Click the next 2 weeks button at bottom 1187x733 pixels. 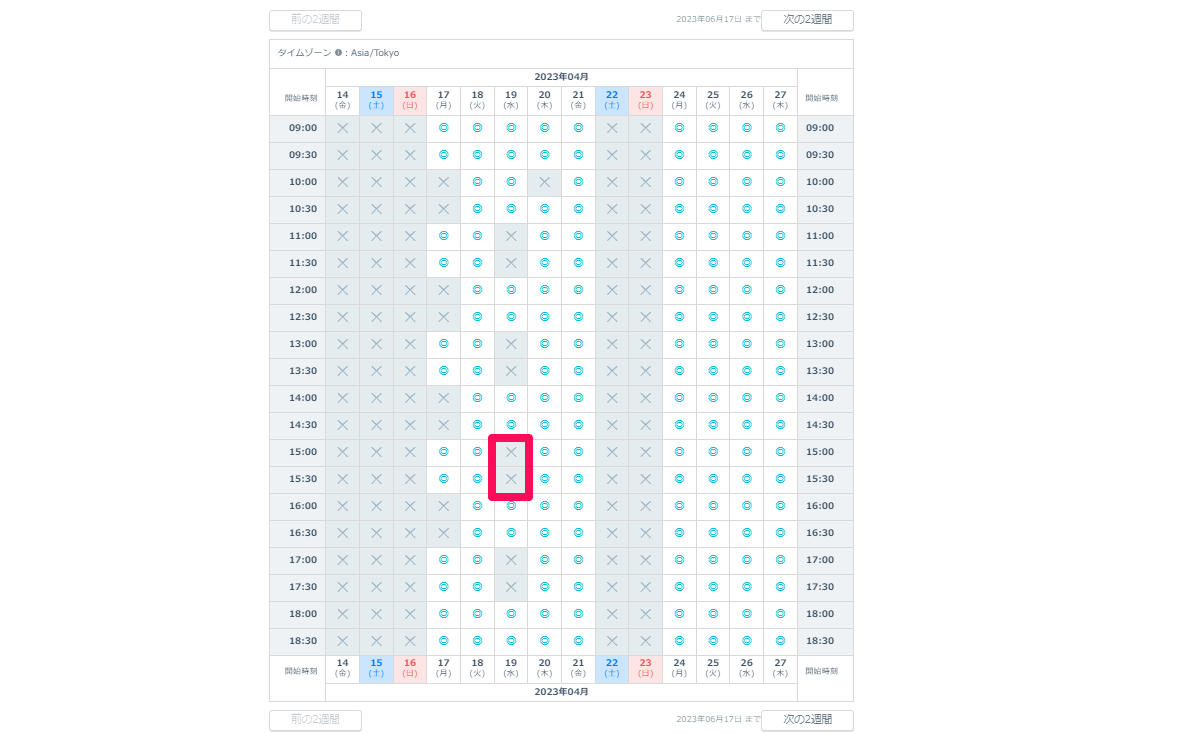[x=807, y=719]
